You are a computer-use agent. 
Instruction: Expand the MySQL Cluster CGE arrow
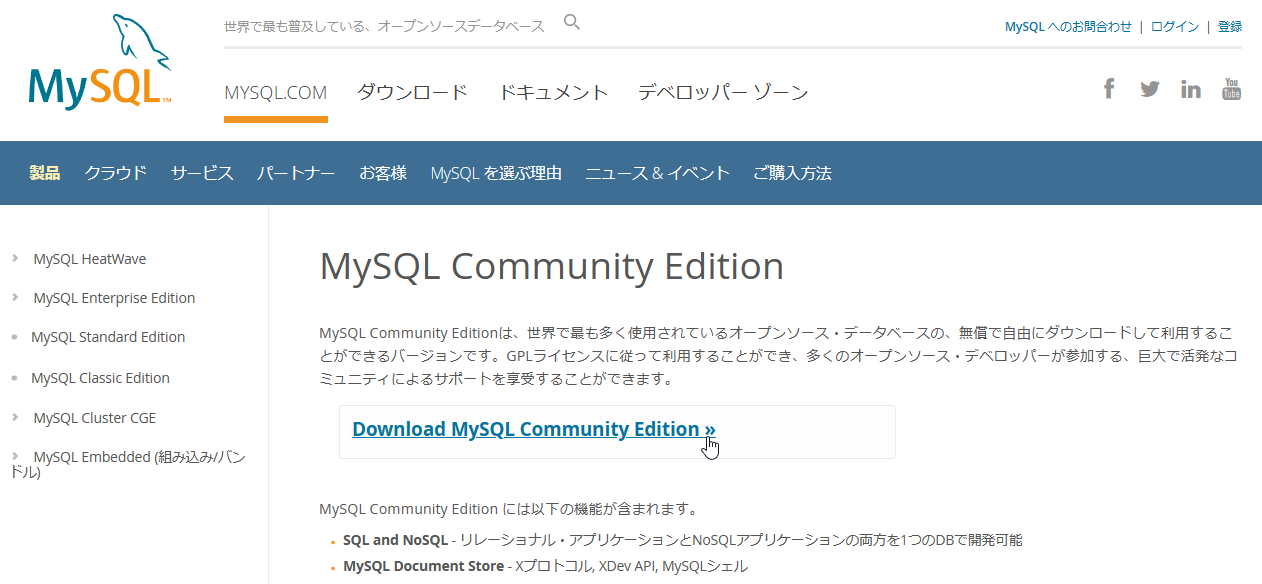(x=15, y=417)
